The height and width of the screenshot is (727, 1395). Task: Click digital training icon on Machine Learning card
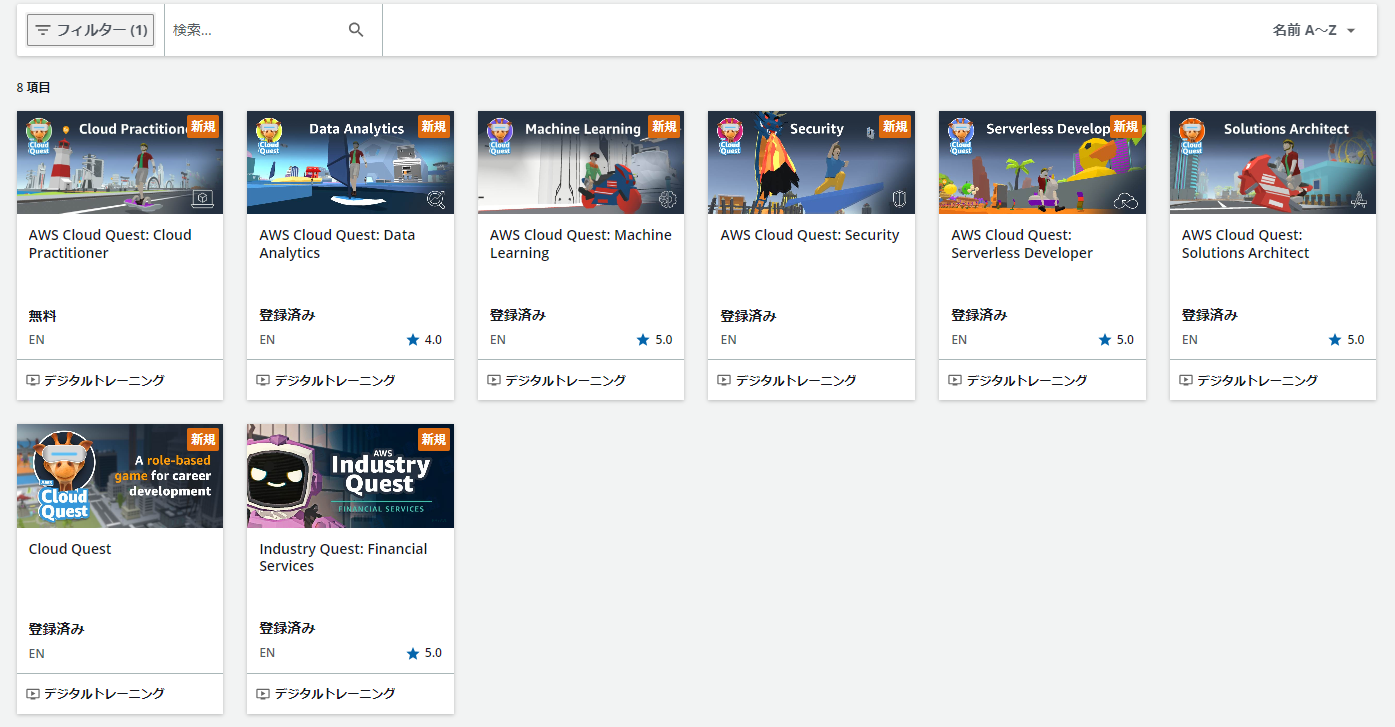click(x=494, y=380)
